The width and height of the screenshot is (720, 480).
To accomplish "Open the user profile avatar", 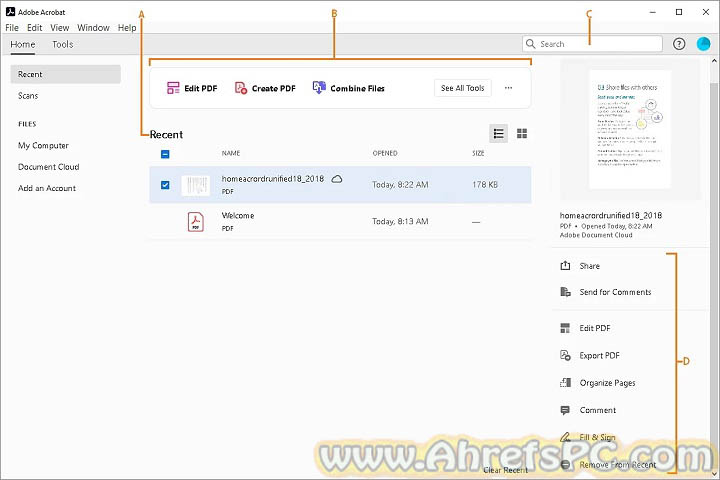I will tap(703, 44).
